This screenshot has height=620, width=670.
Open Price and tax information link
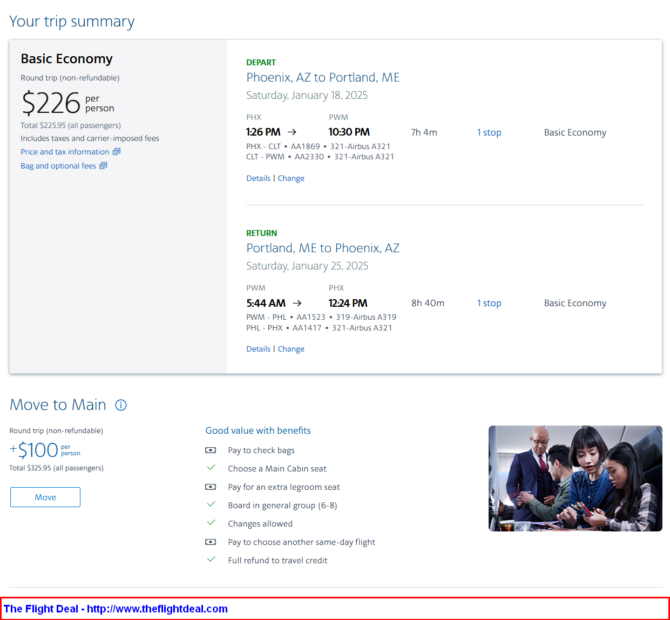65,152
